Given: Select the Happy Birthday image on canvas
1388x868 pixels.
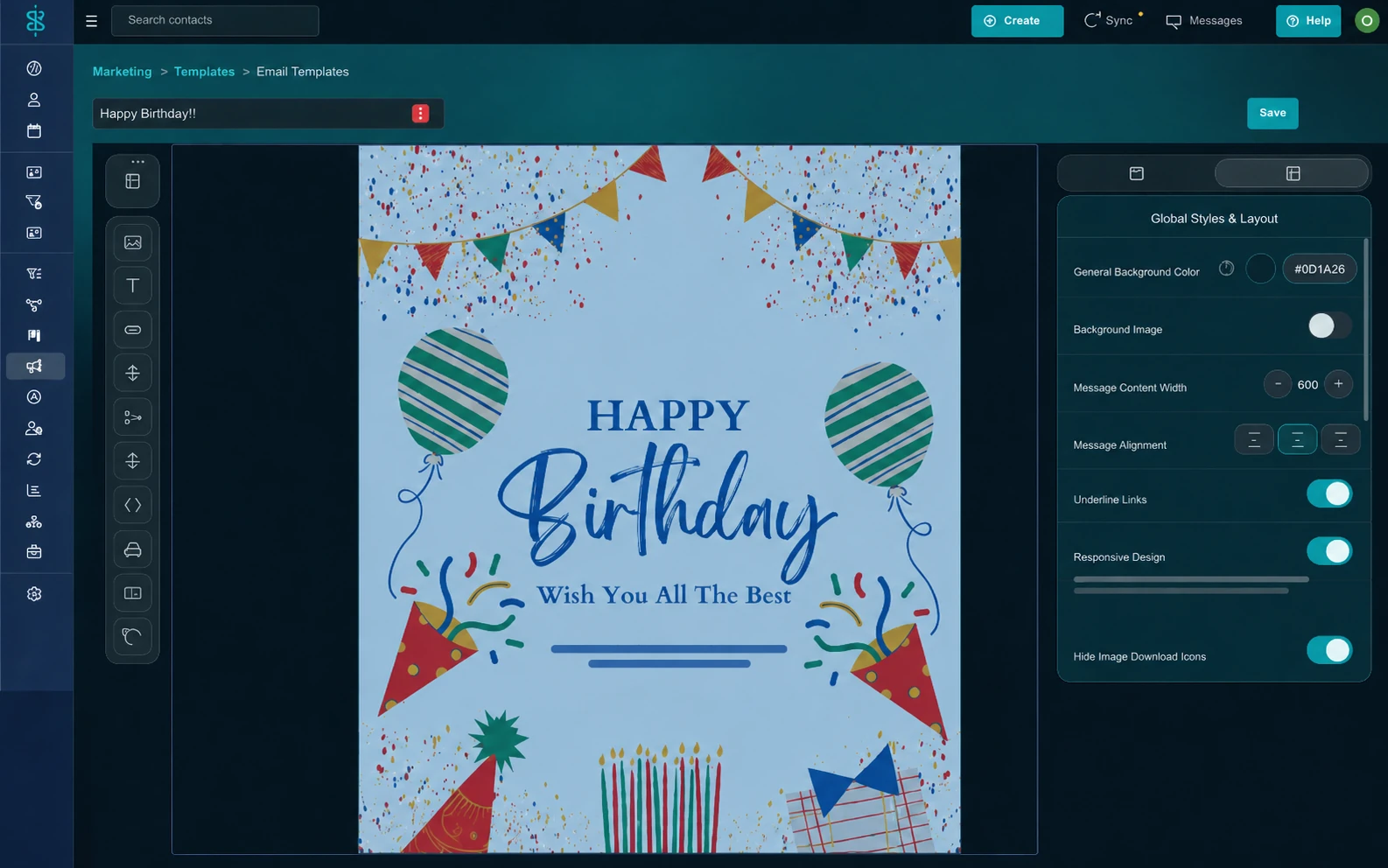Looking at the screenshot, I should 659,499.
